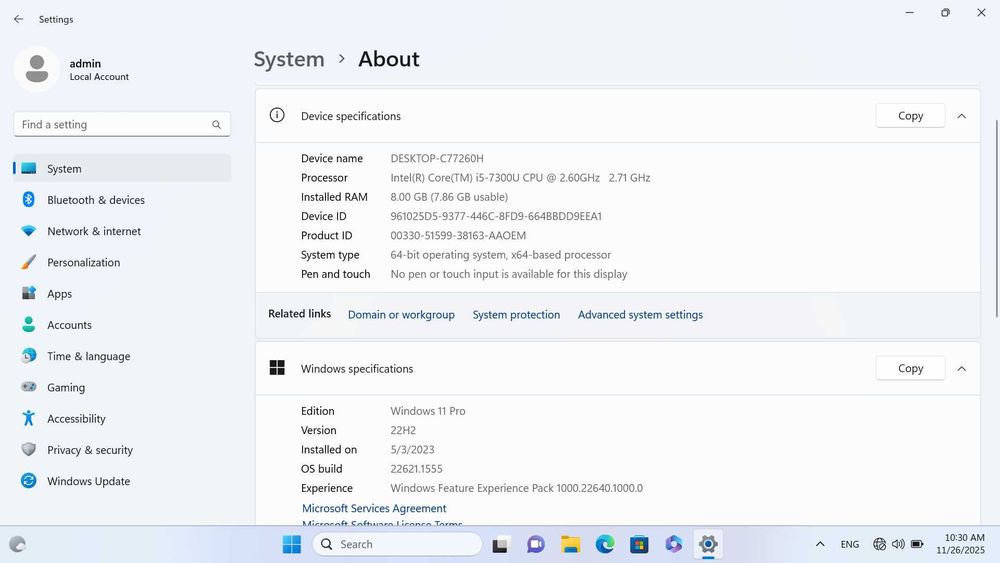Open Bluetooth & devices settings
This screenshot has height=563, width=1000.
tap(122, 200)
